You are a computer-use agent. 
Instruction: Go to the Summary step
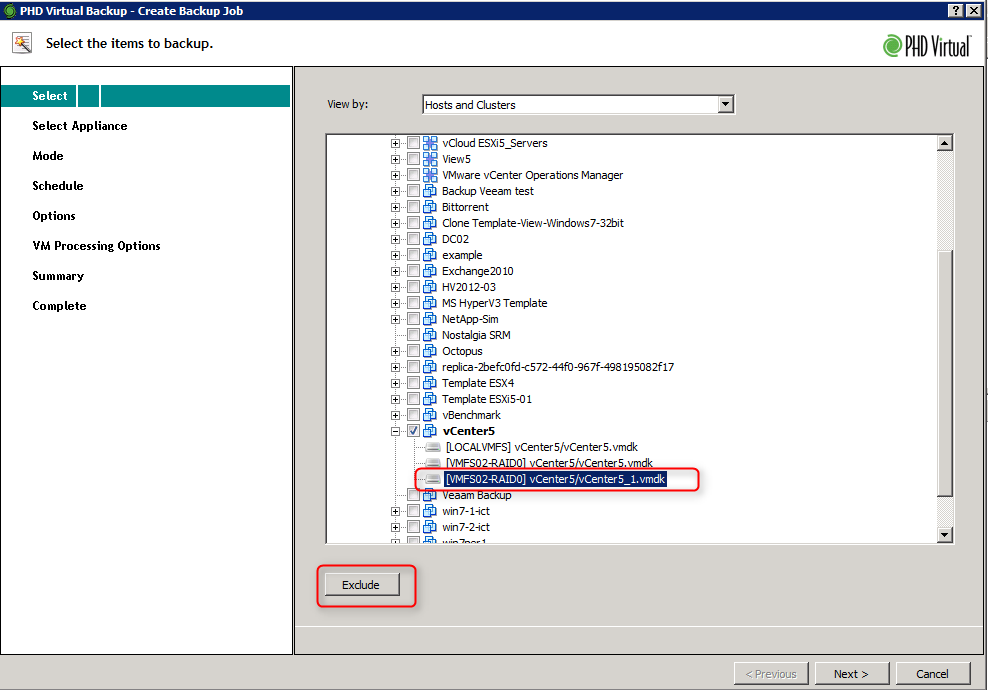point(58,276)
